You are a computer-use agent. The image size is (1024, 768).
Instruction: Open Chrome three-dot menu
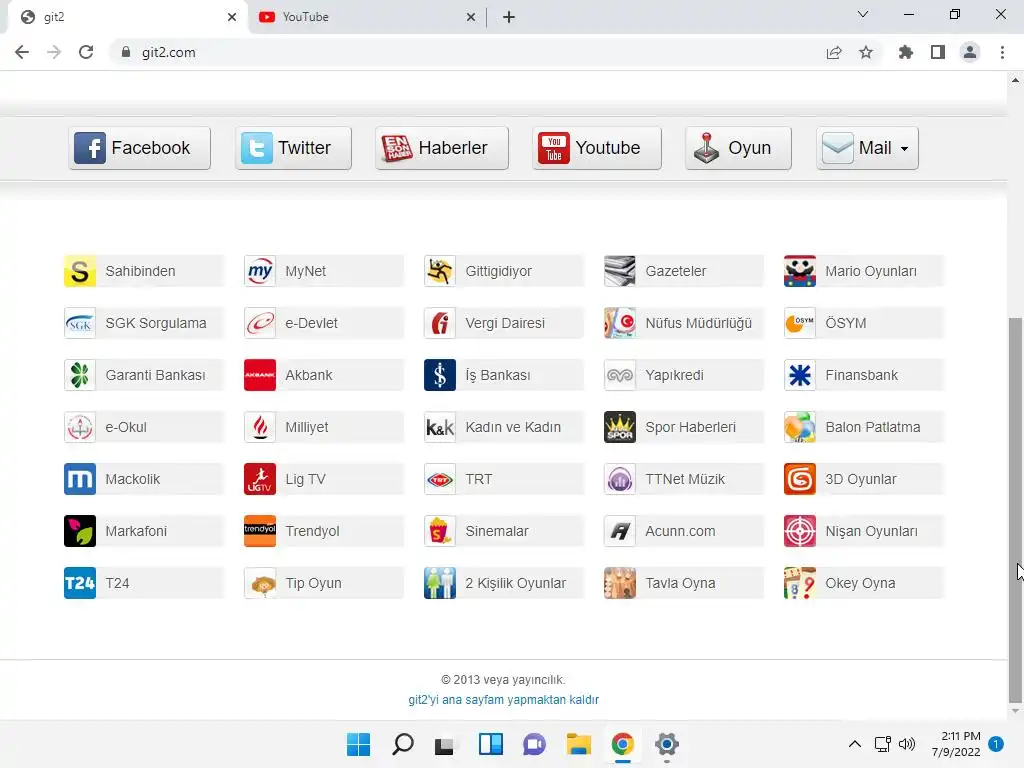(x=1002, y=52)
